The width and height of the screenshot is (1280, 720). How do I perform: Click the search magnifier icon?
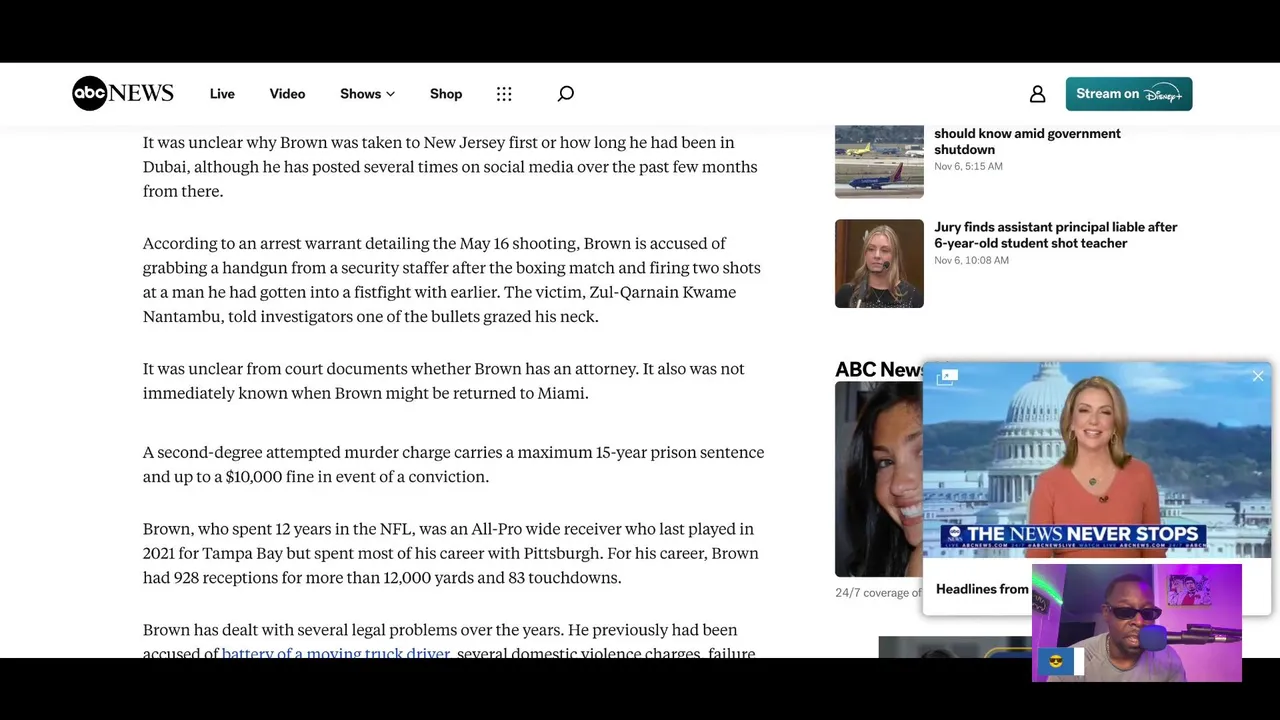pyautogui.click(x=565, y=94)
